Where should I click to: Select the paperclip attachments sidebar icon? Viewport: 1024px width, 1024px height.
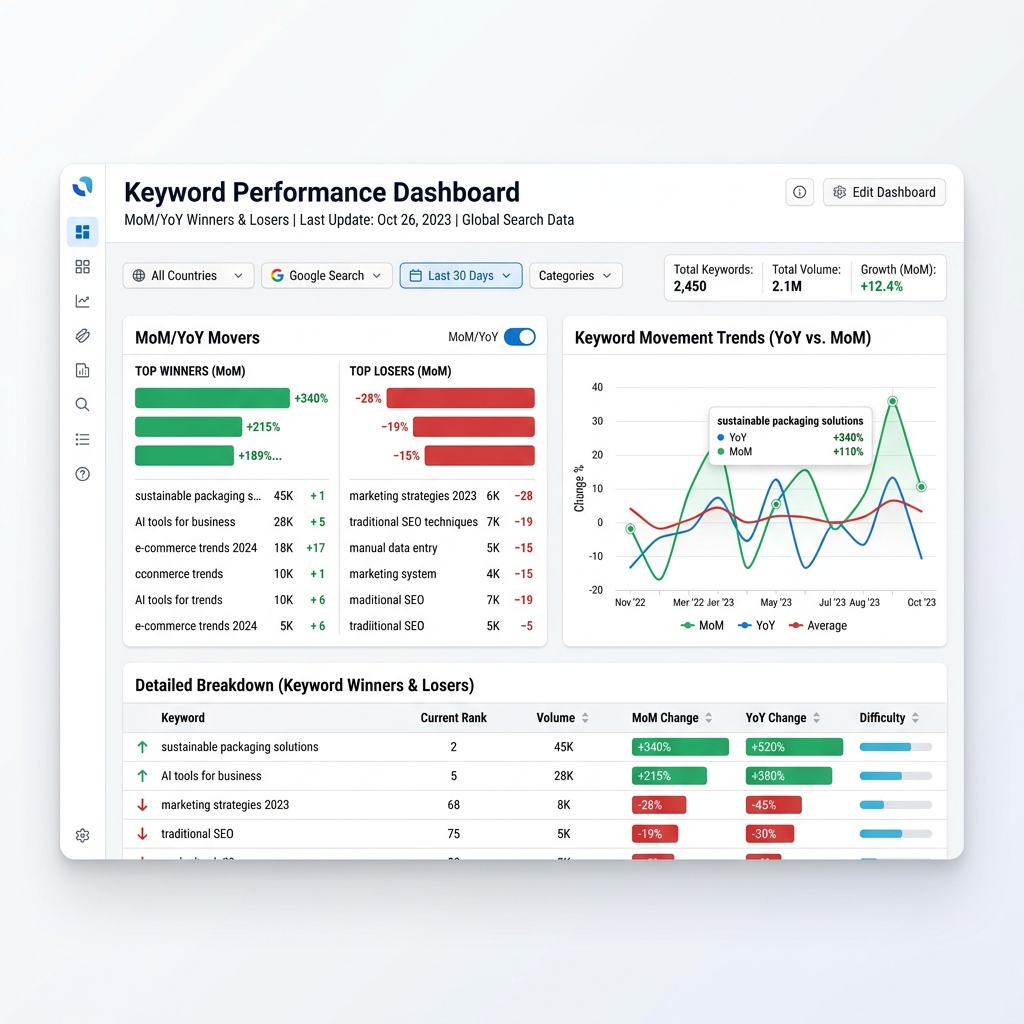[x=82, y=336]
